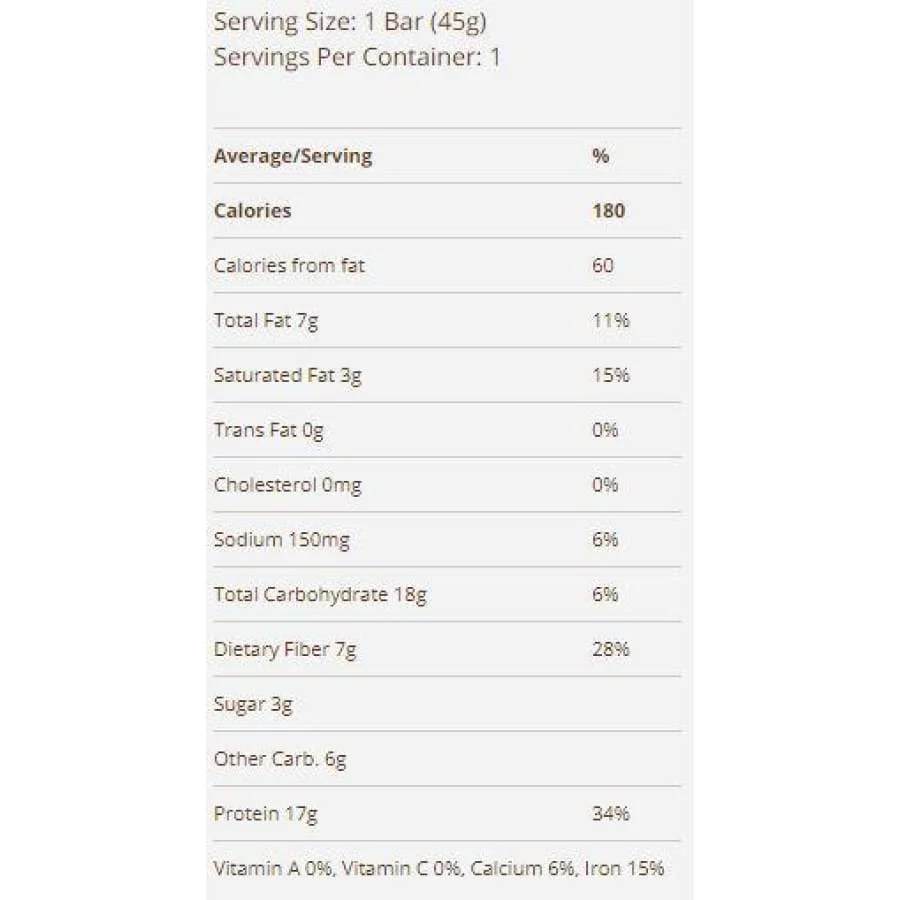Select the Saturated Fat 3g row

click(447, 375)
